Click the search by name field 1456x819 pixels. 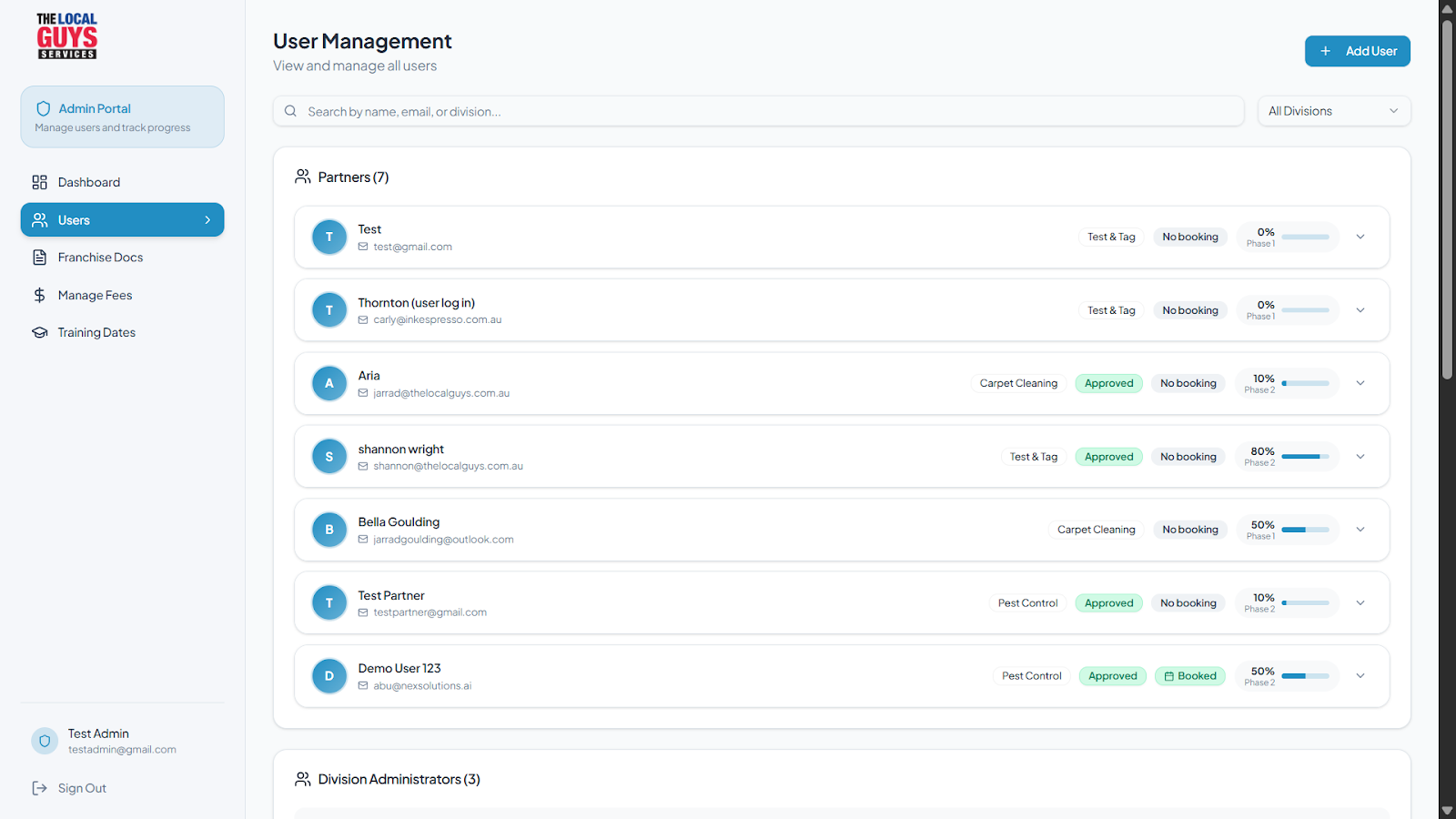[x=758, y=111]
